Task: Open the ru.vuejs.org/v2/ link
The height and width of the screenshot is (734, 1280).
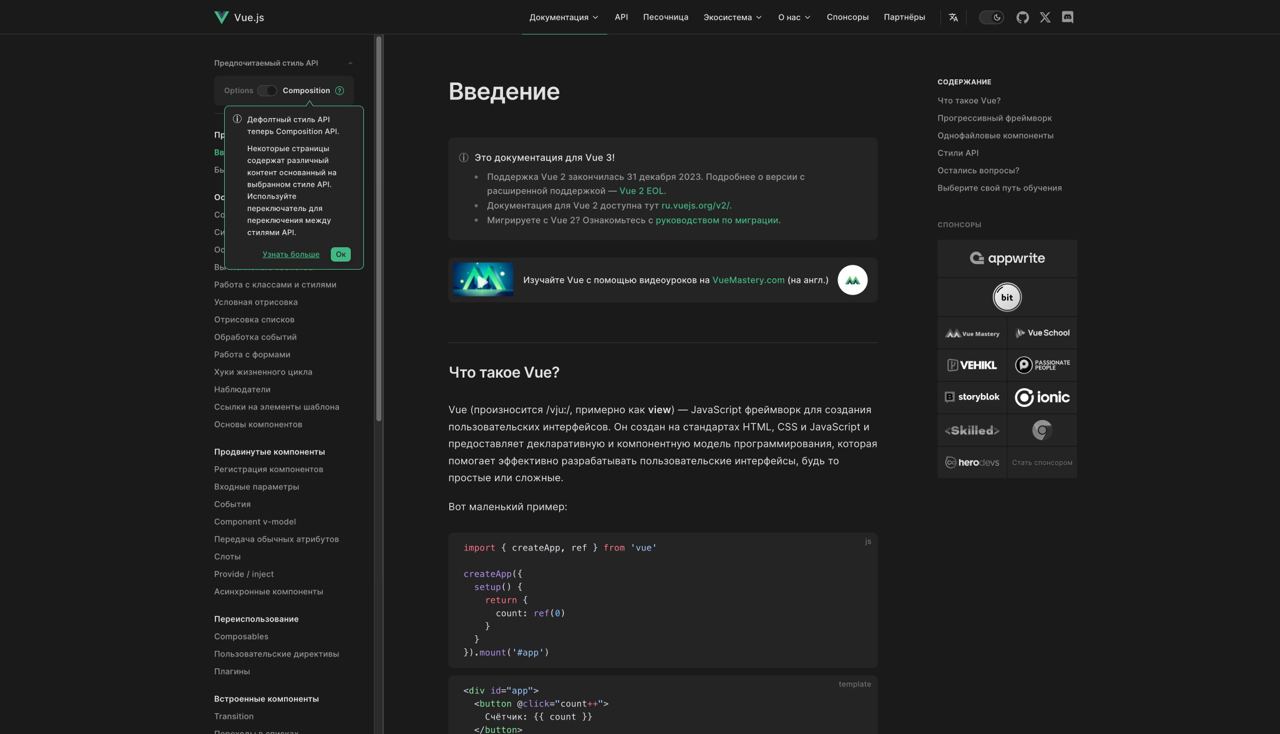Action: pos(696,205)
